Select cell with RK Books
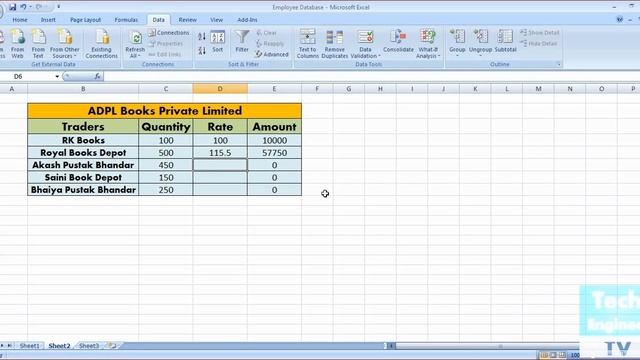The image size is (640, 360). [x=83, y=140]
